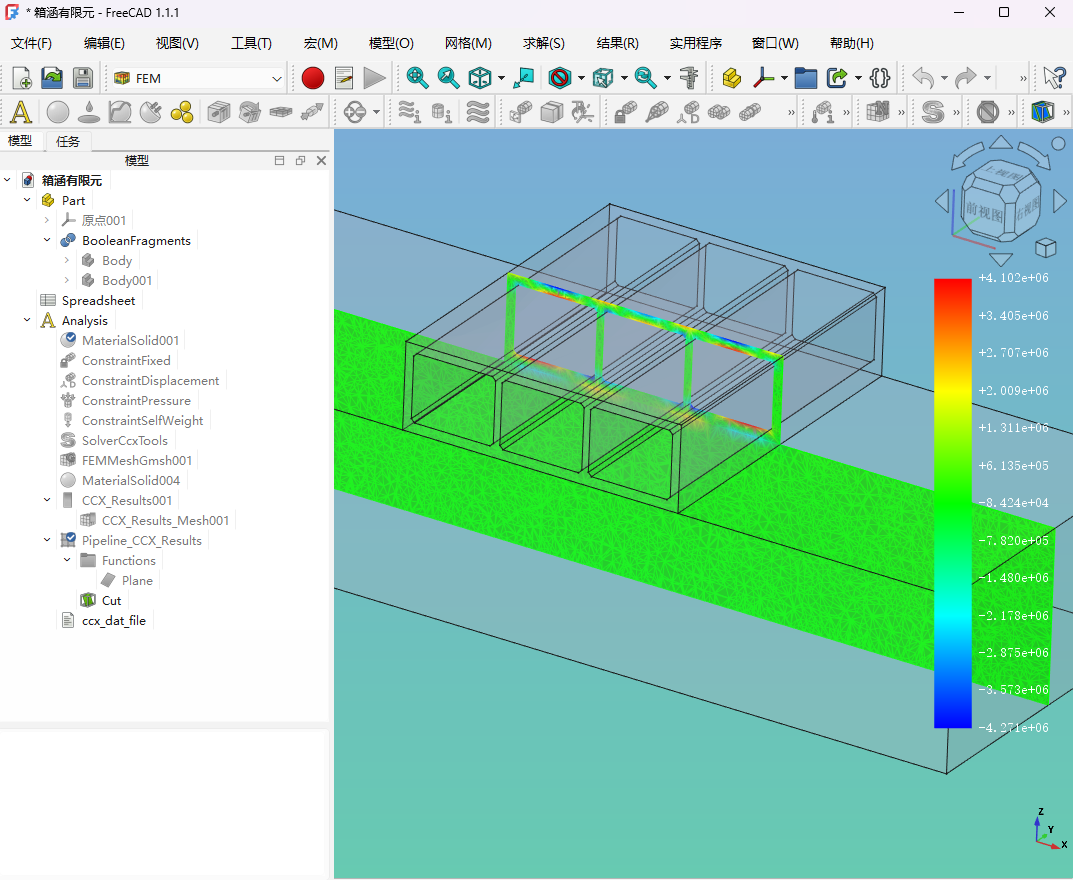Click the 前视图 face of navigation cube
This screenshot has width=1073, height=880.
pos(984,211)
